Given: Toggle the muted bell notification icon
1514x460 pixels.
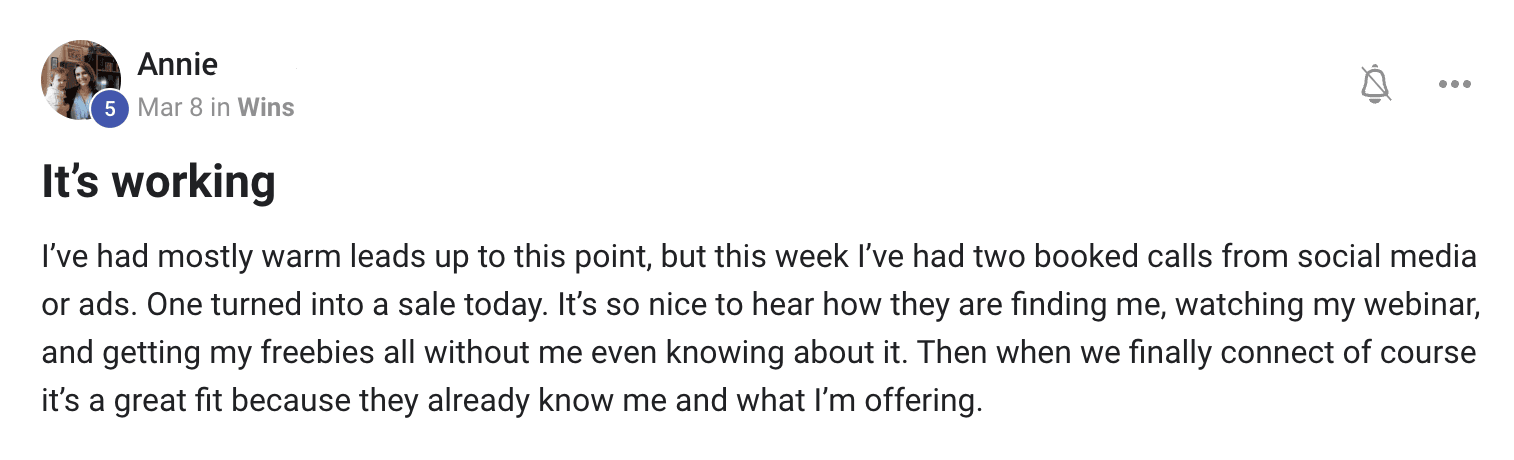Looking at the screenshot, I should (1377, 84).
